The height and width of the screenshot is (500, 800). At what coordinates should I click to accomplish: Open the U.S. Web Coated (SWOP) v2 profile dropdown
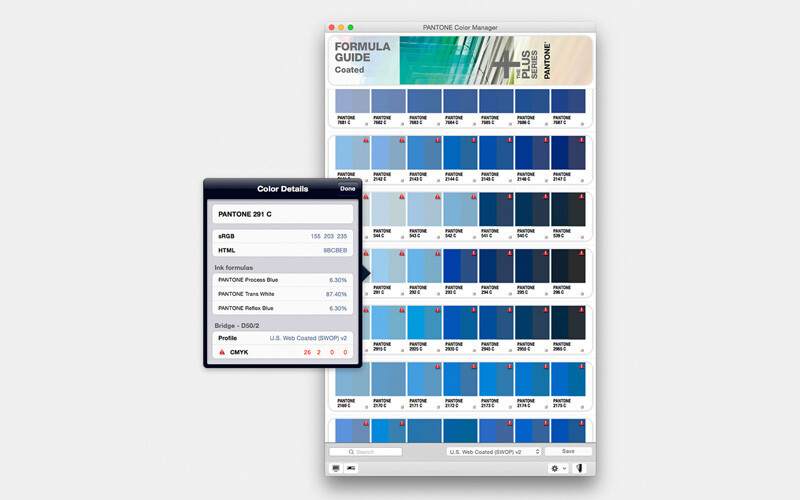[493, 452]
